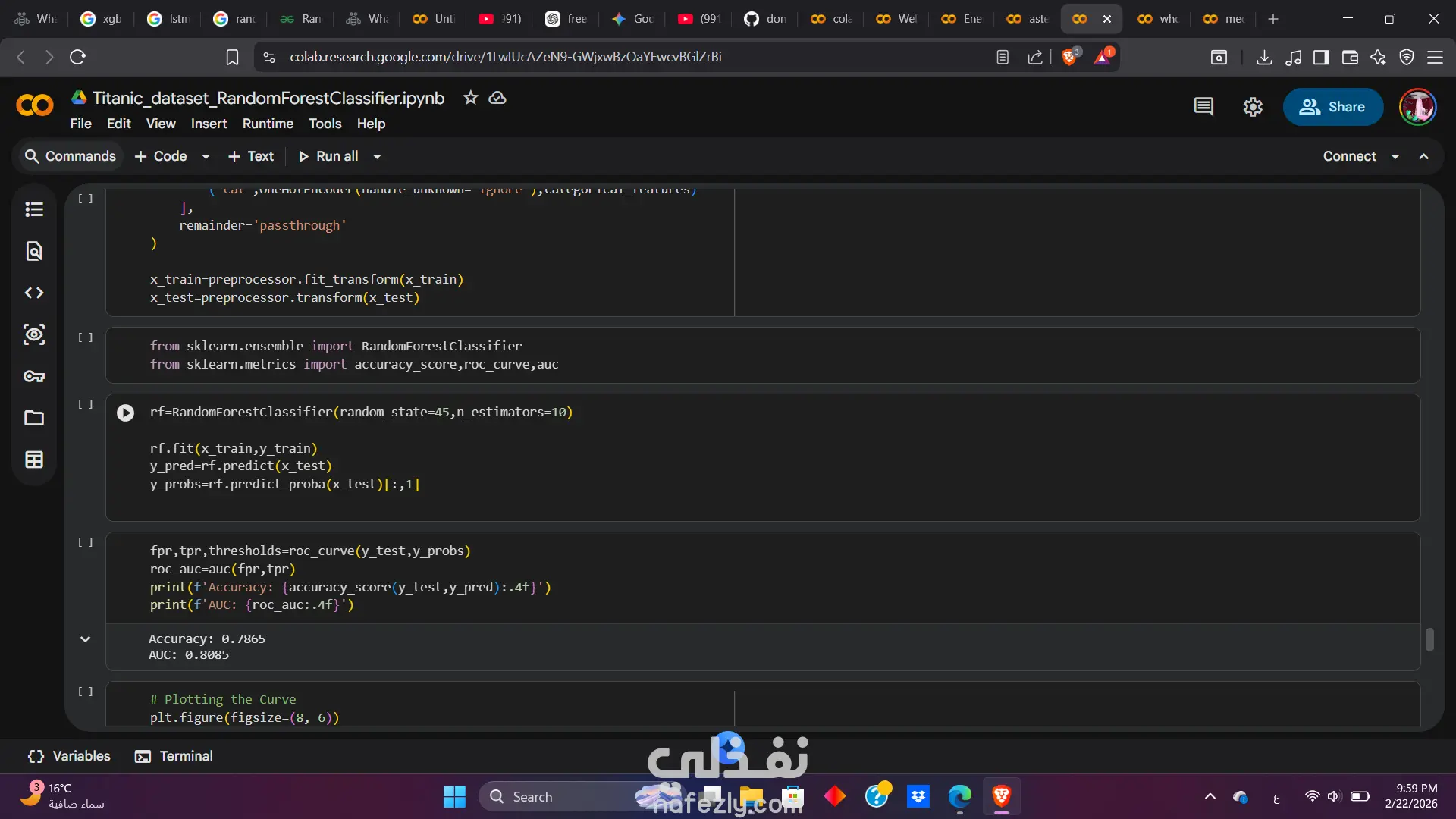Open the Table of contents sidebar icon
Viewport: 1456px width, 819px height.
[34, 209]
